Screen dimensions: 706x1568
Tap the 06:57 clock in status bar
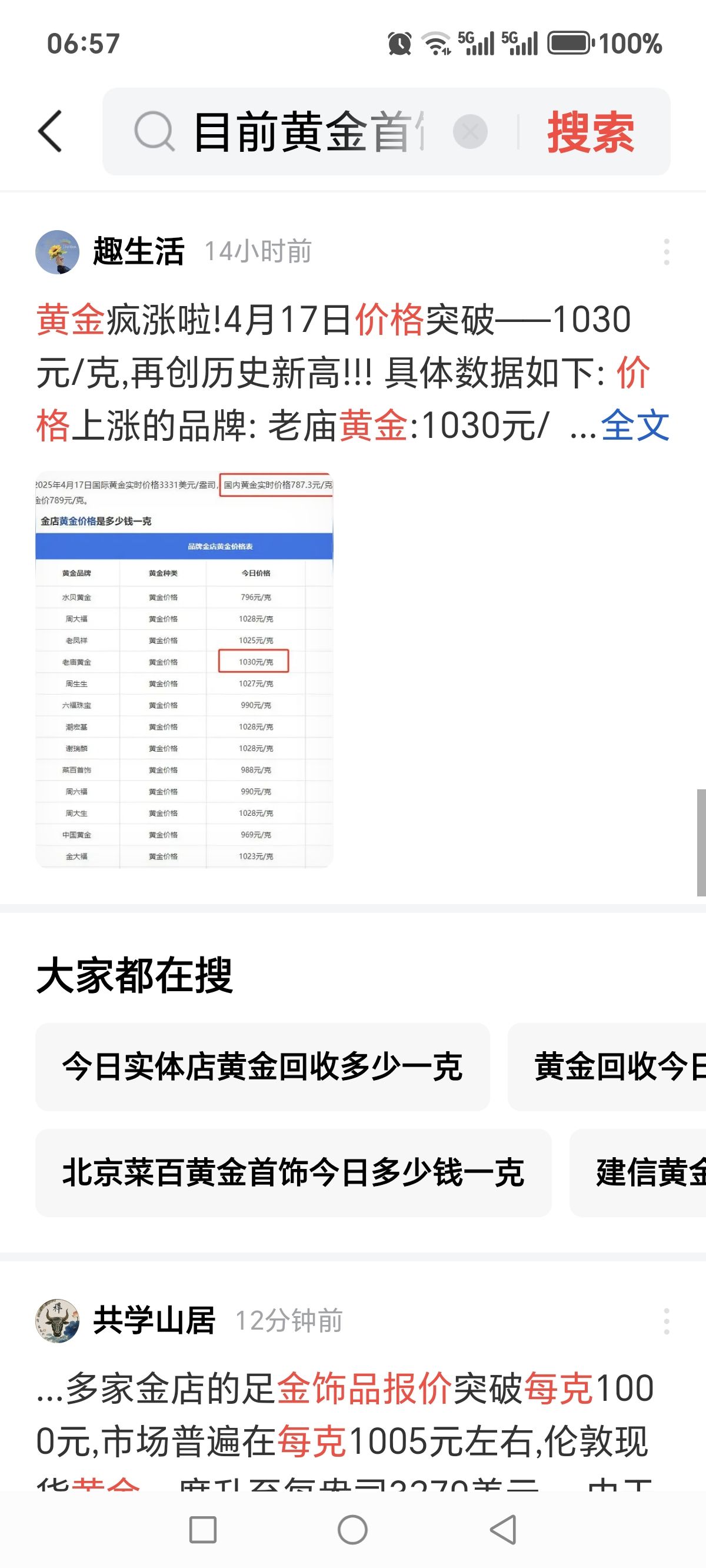(84, 44)
